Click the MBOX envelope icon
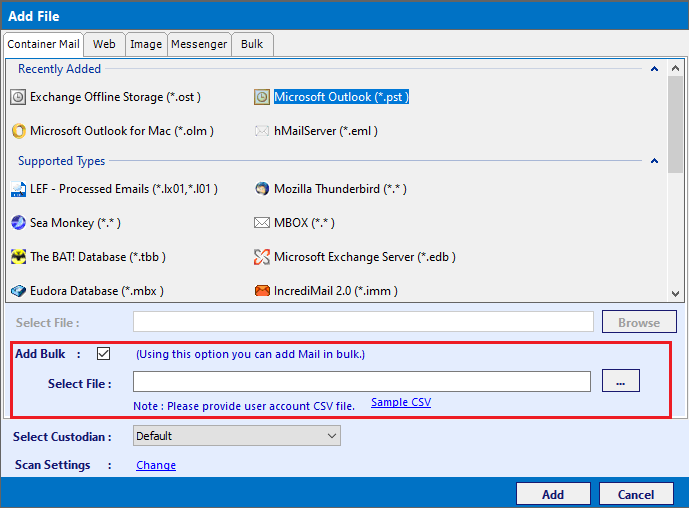 (x=262, y=223)
